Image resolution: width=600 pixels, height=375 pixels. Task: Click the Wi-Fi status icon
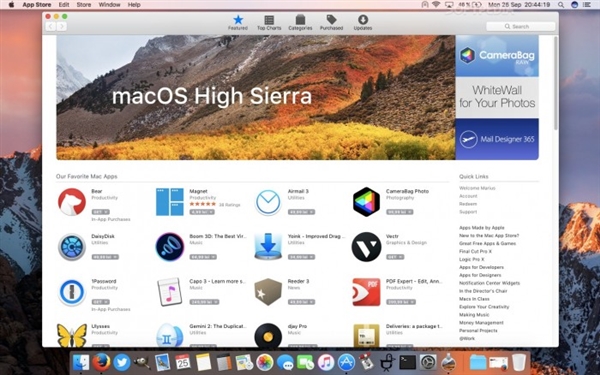pyautogui.click(x=436, y=5)
